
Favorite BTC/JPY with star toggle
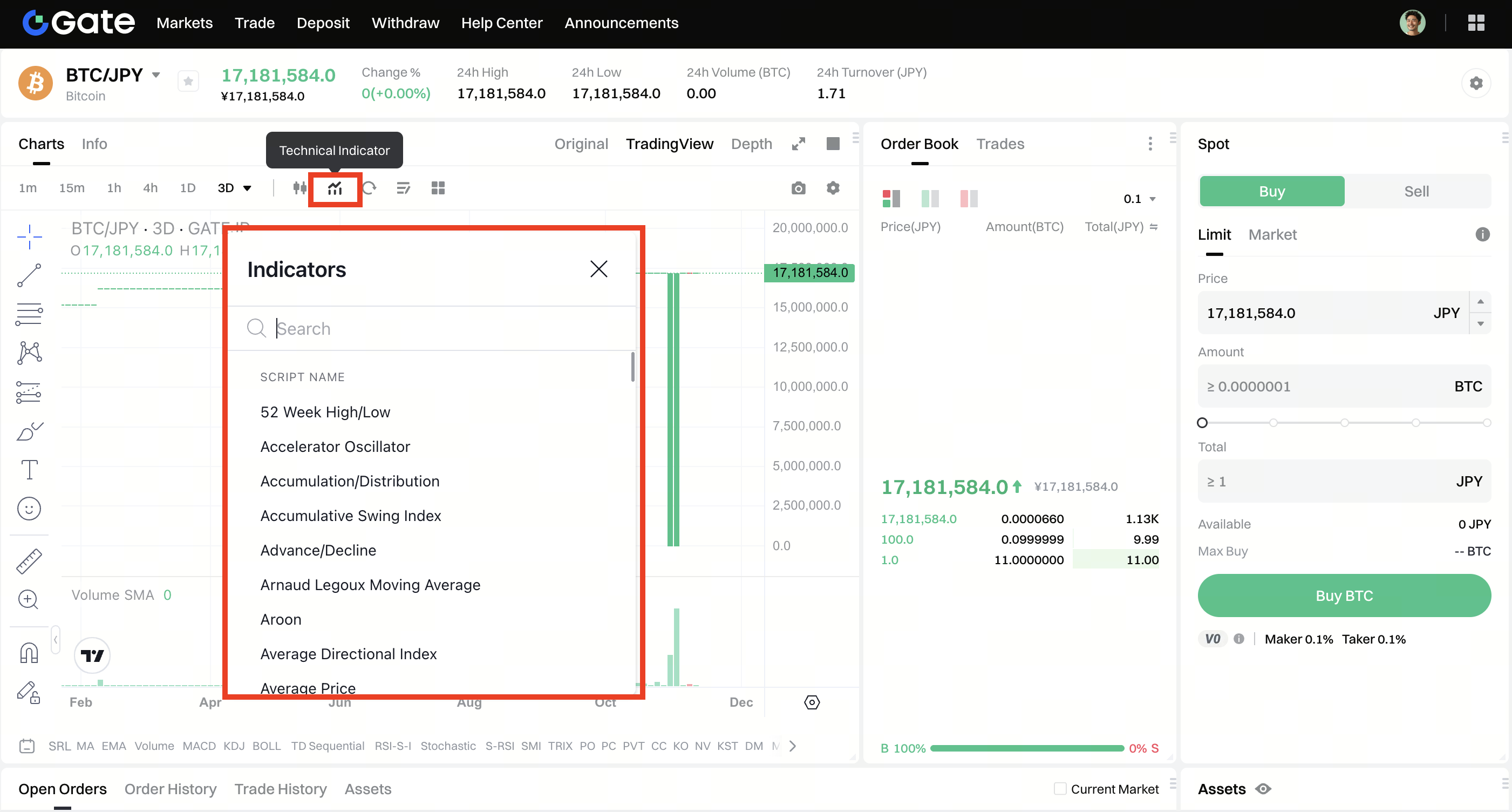coord(188,82)
